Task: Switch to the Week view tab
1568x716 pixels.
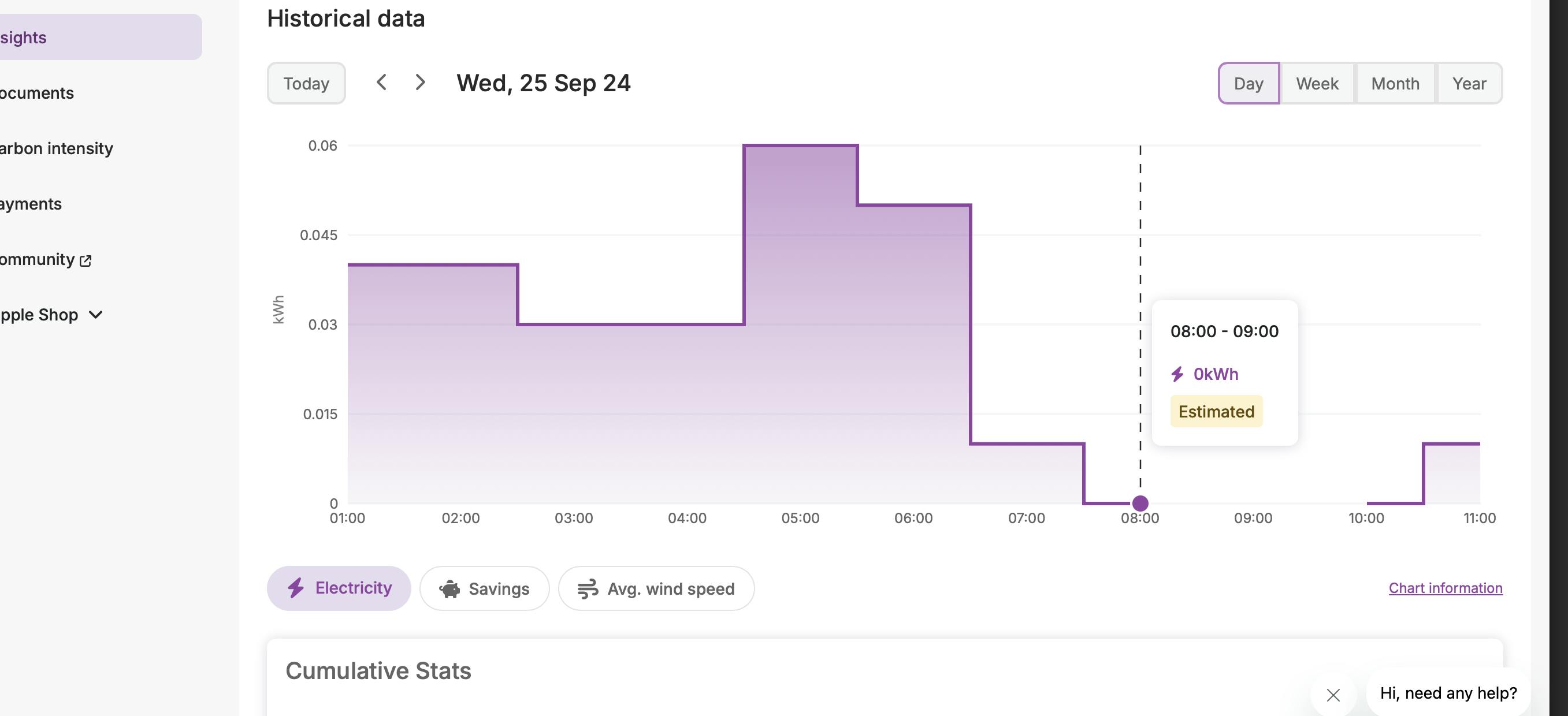Action: (1317, 83)
